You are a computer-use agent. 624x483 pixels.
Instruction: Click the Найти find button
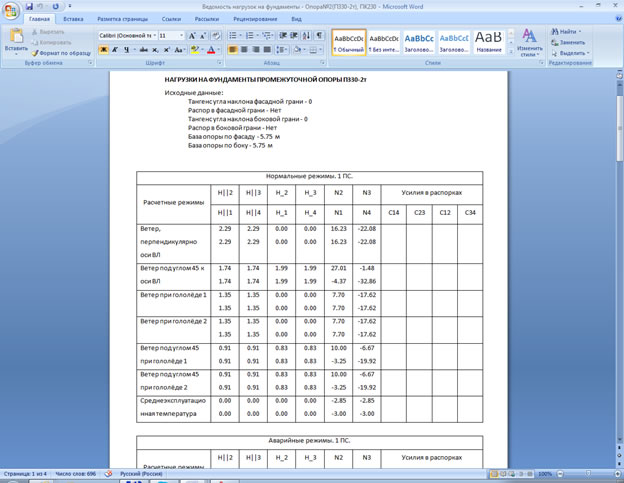566,31
